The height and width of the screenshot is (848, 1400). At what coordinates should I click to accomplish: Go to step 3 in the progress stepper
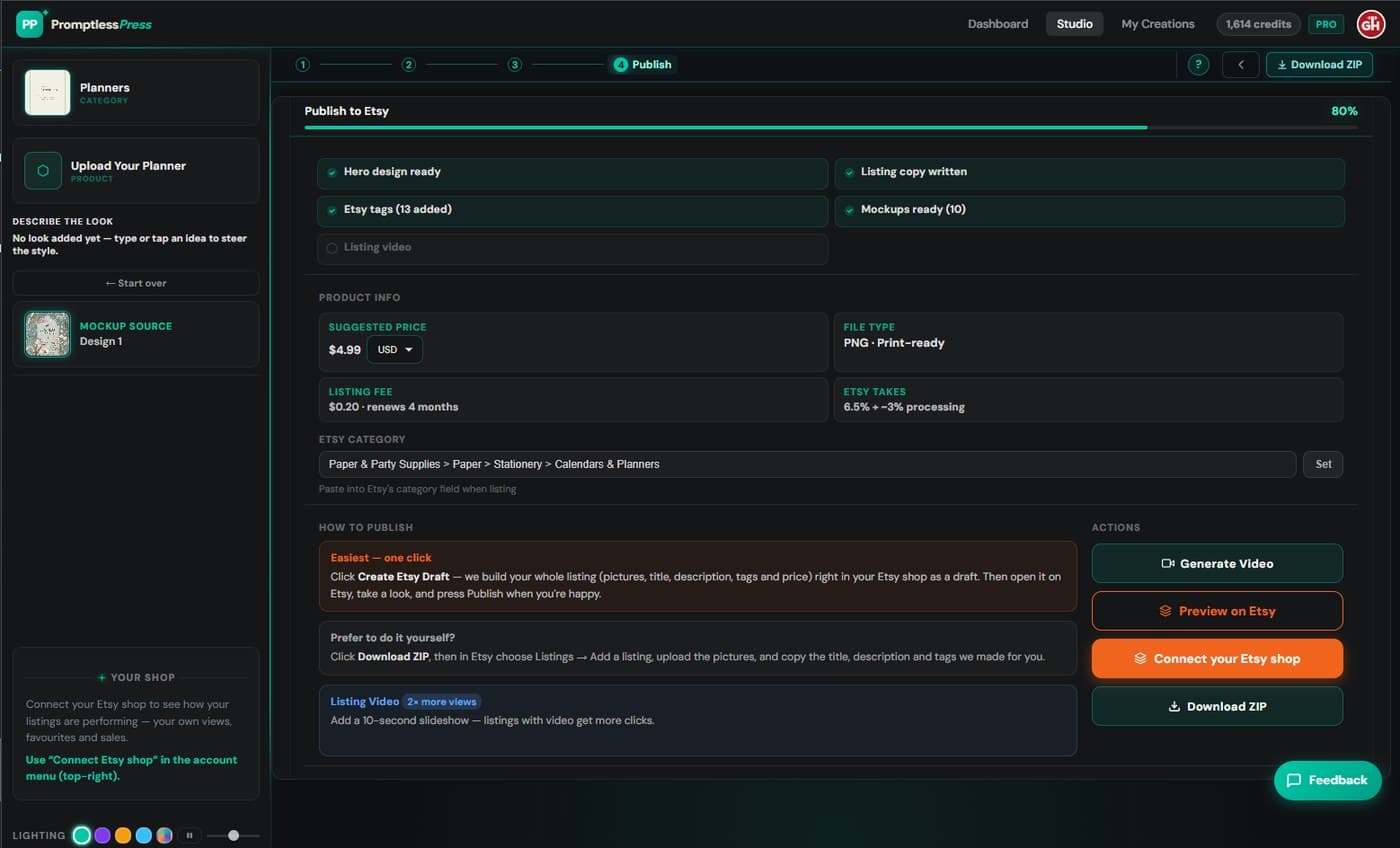coord(515,65)
